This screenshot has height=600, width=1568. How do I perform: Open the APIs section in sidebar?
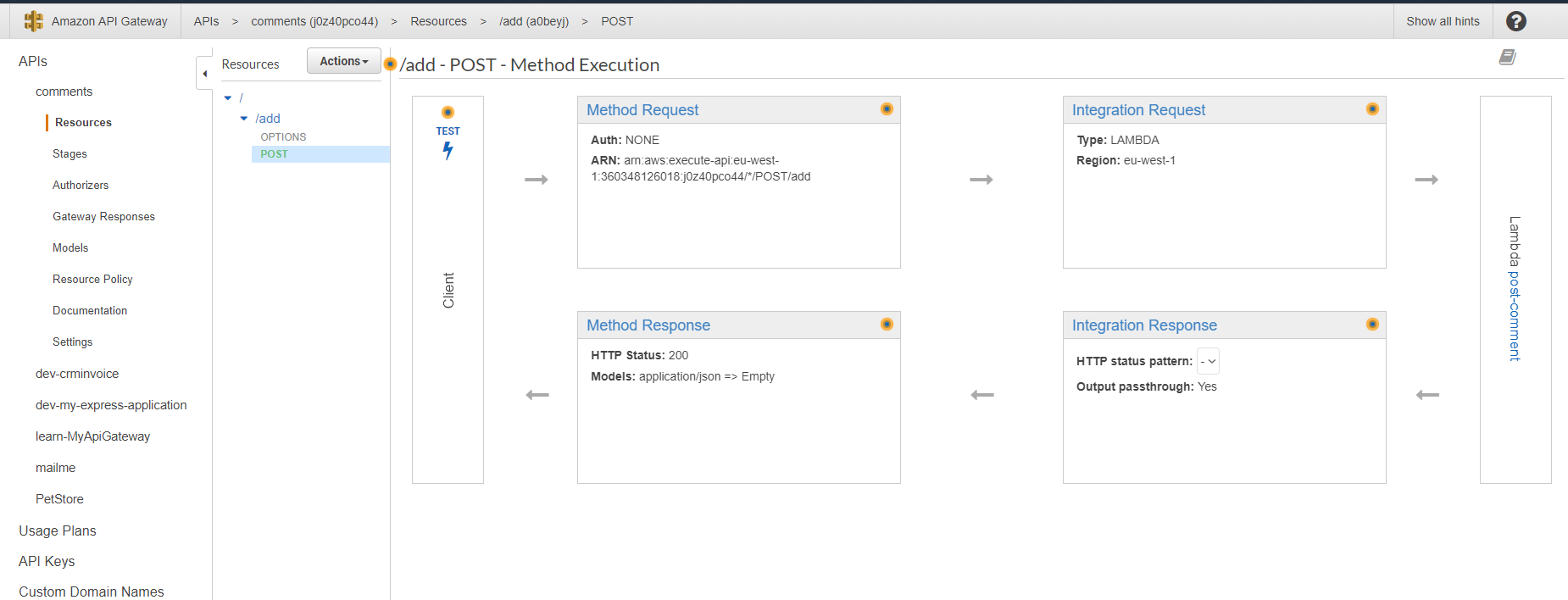point(33,61)
